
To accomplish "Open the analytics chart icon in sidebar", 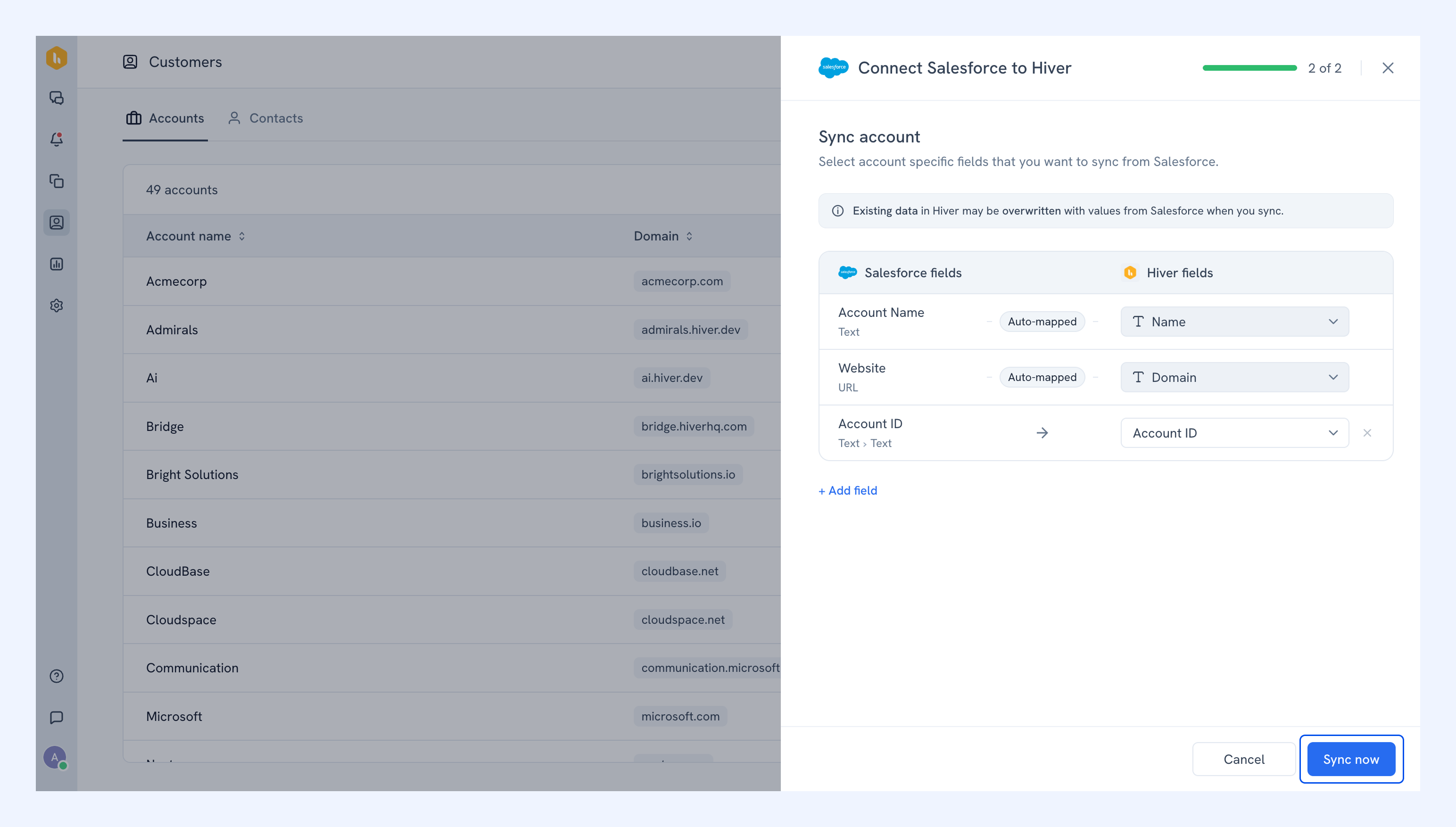I will point(56,264).
